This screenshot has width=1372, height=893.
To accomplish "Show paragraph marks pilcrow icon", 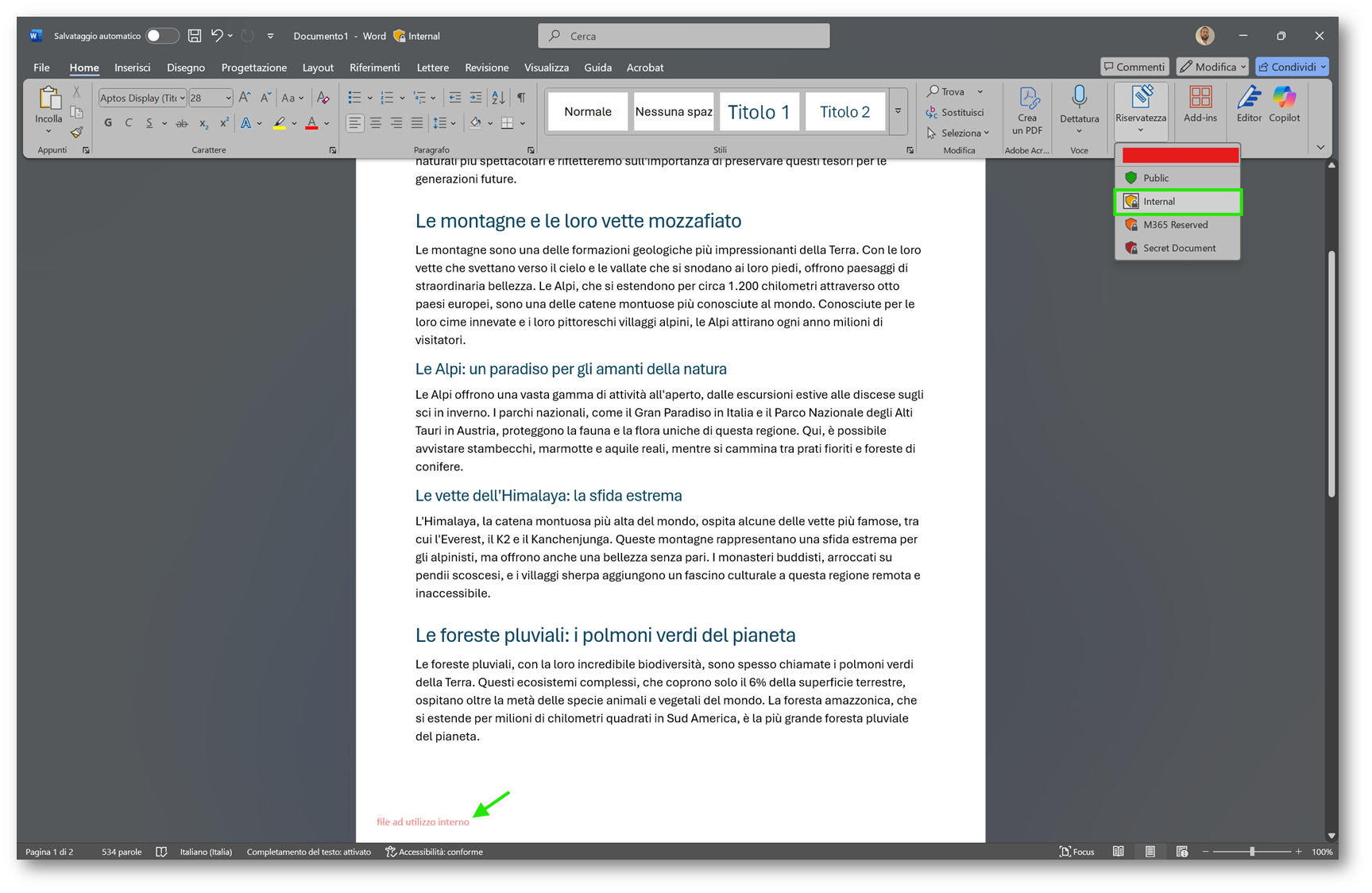I will 521,98.
